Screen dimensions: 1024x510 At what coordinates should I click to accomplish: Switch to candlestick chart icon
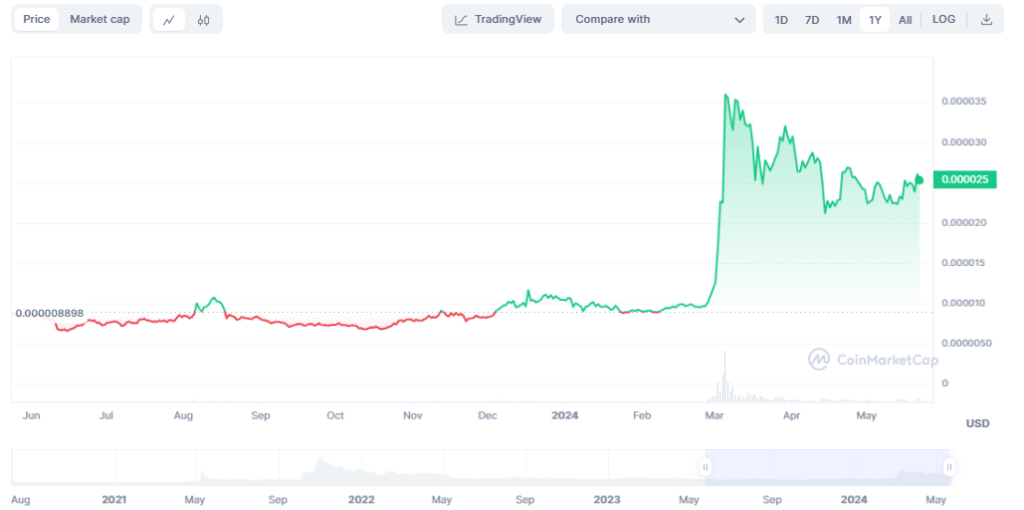204,20
